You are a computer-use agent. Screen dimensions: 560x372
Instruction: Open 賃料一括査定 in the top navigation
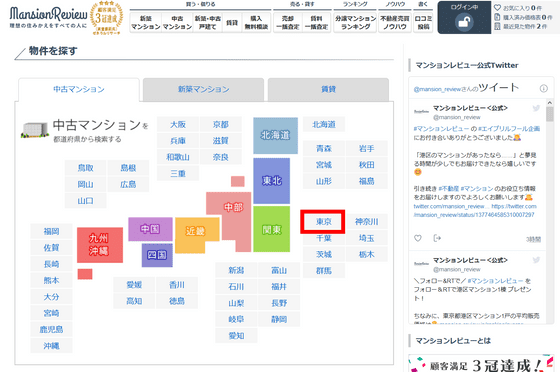tap(316, 22)
